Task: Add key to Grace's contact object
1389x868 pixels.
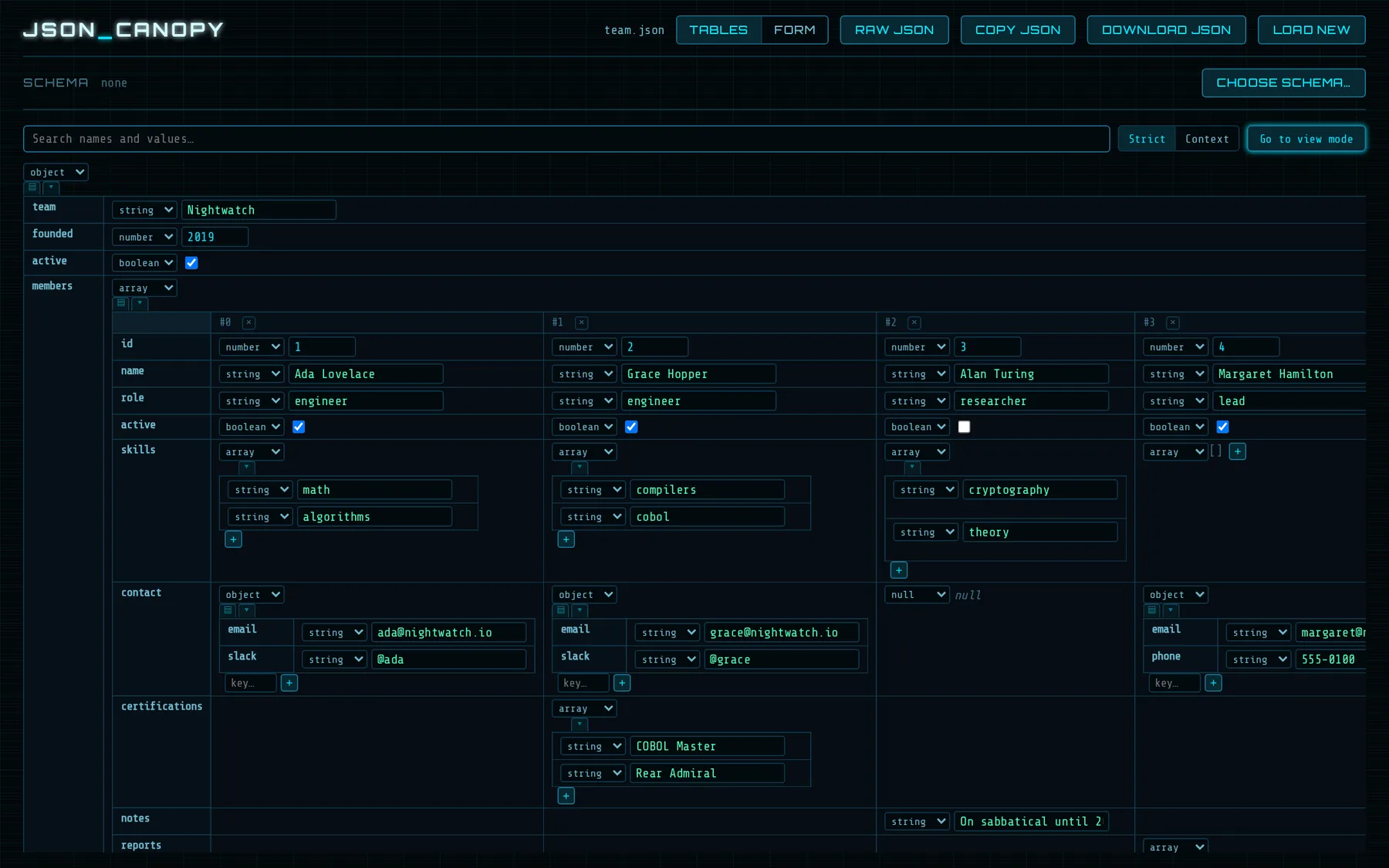Action: pyautogui.click(x=622, y=683)
